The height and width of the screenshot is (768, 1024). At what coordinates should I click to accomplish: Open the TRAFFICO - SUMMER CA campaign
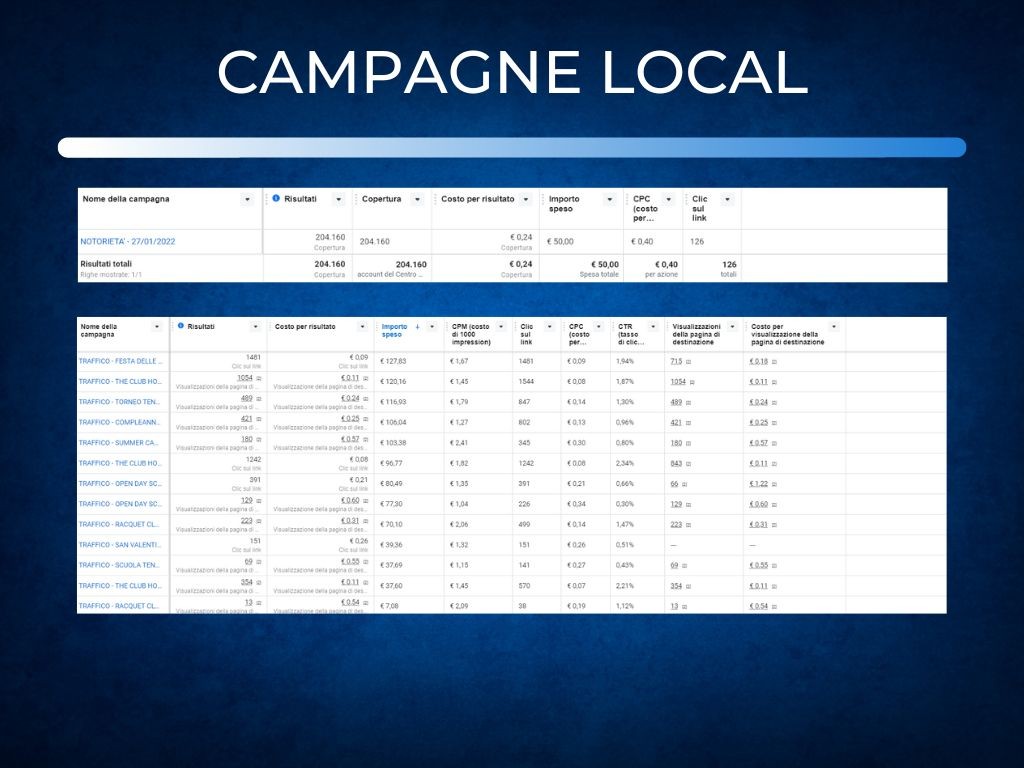(x=120, y=442)
